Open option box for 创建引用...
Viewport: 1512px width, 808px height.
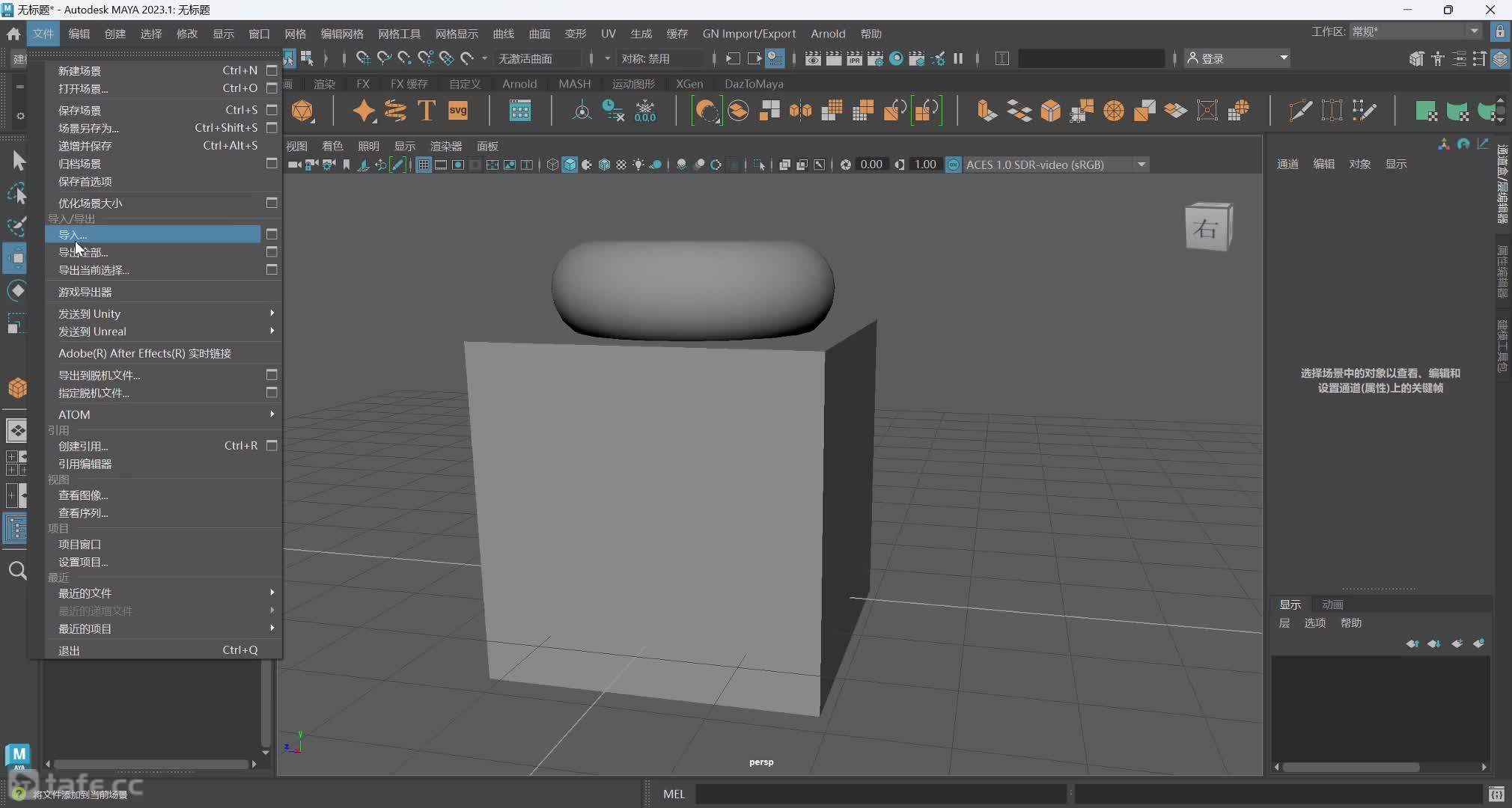coord(272,445)
